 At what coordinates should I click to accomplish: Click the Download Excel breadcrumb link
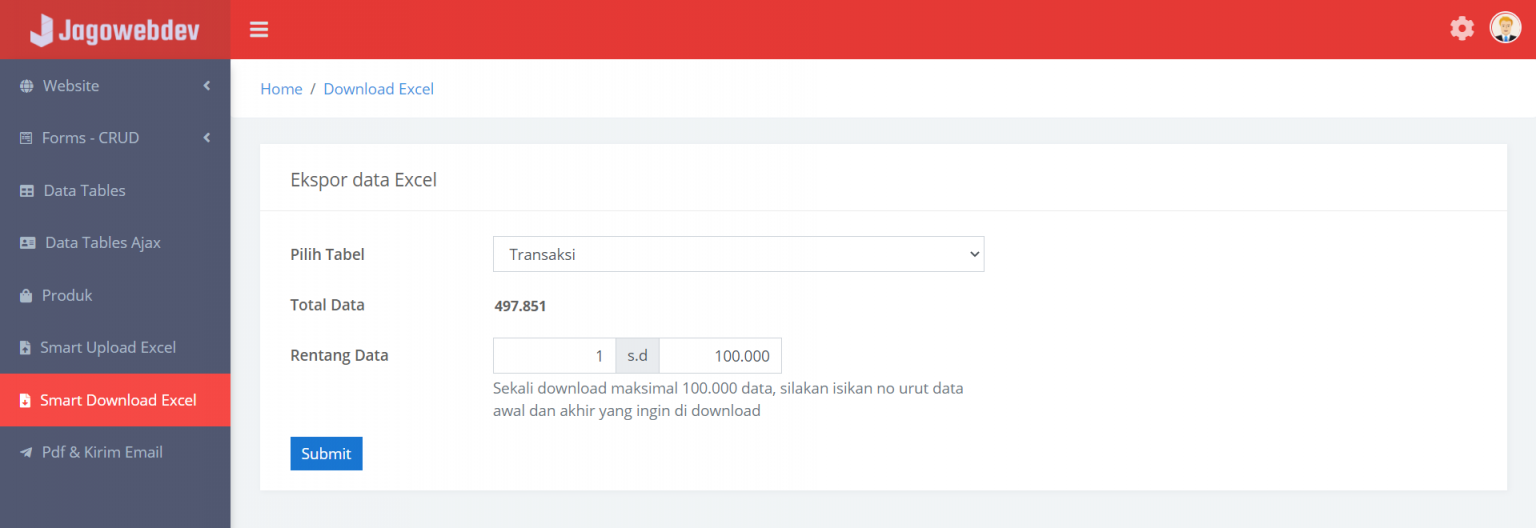tap(378, 89)
